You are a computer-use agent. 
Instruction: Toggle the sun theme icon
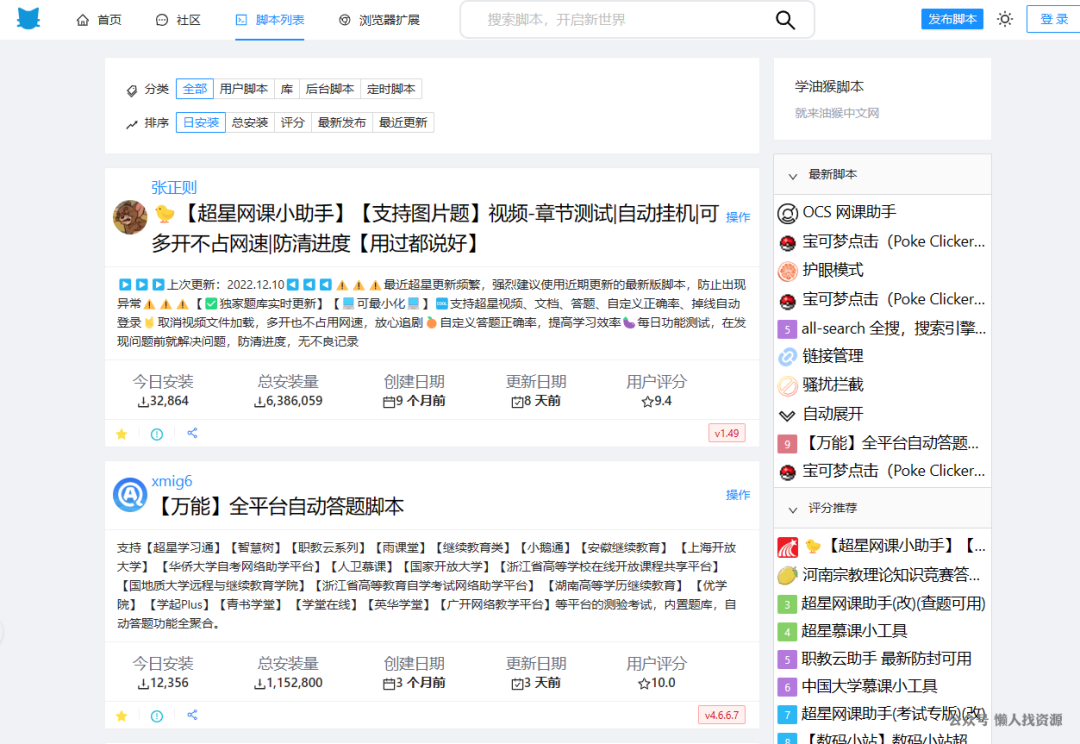tap(1004, 19)
